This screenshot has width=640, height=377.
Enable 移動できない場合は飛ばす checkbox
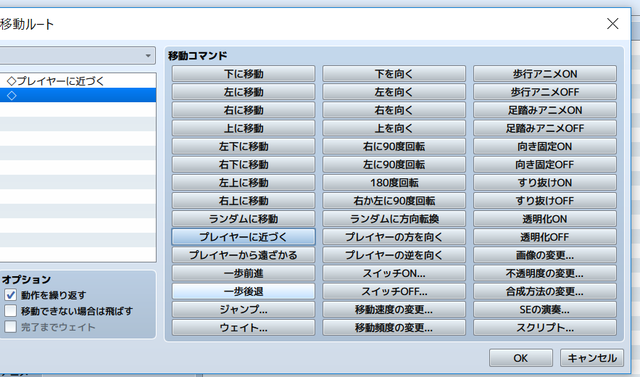10,311
